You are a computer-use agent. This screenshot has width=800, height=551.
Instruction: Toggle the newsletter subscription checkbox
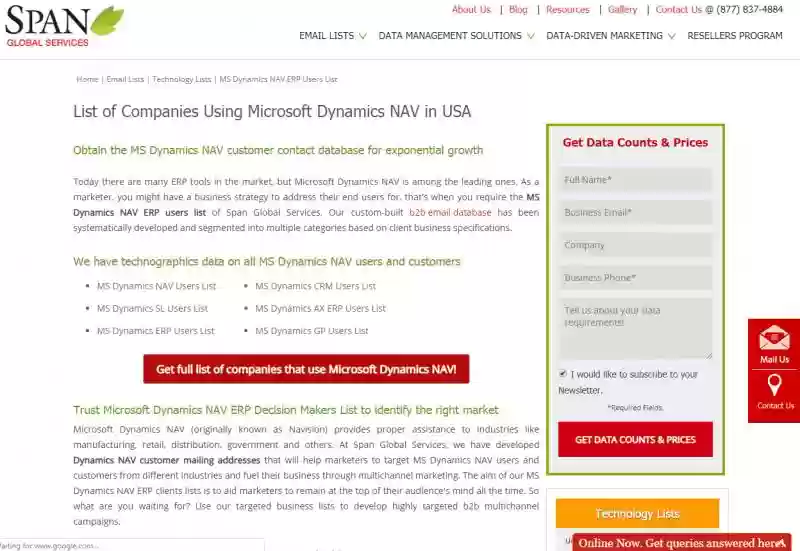tap(563, 374)
